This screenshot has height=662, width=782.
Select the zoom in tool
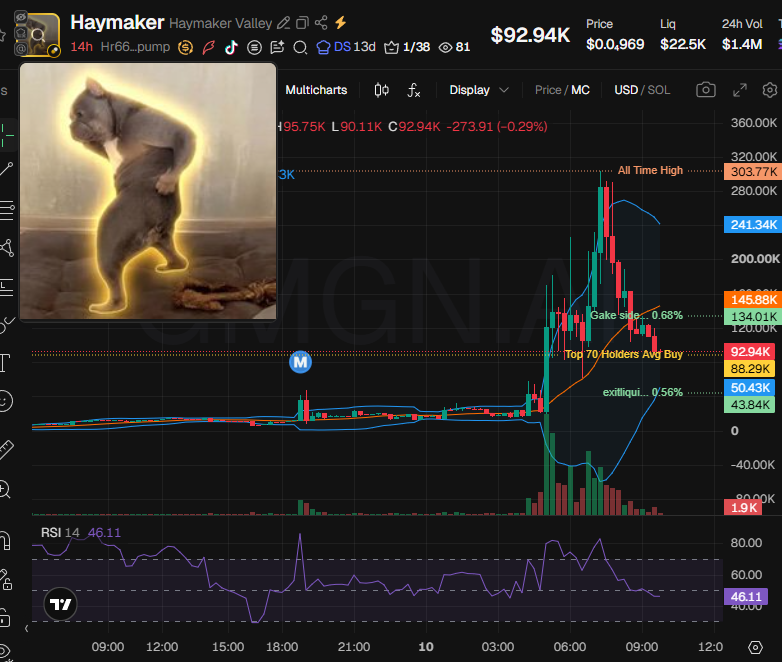coord(5,489)
